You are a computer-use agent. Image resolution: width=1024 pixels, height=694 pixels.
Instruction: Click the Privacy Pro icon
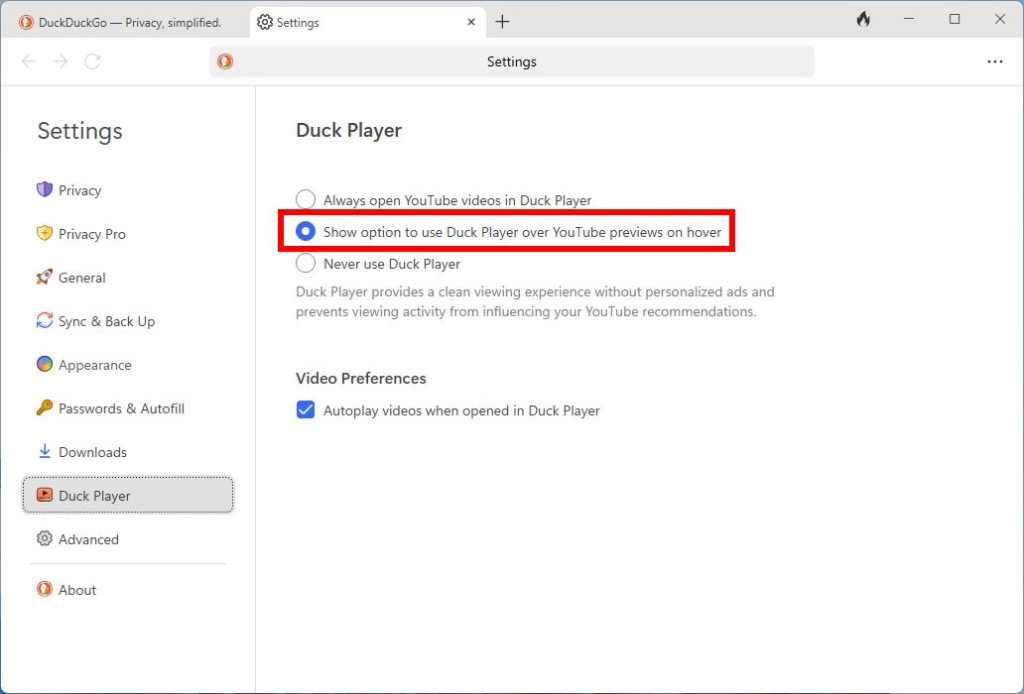click(x=44, y=233)
